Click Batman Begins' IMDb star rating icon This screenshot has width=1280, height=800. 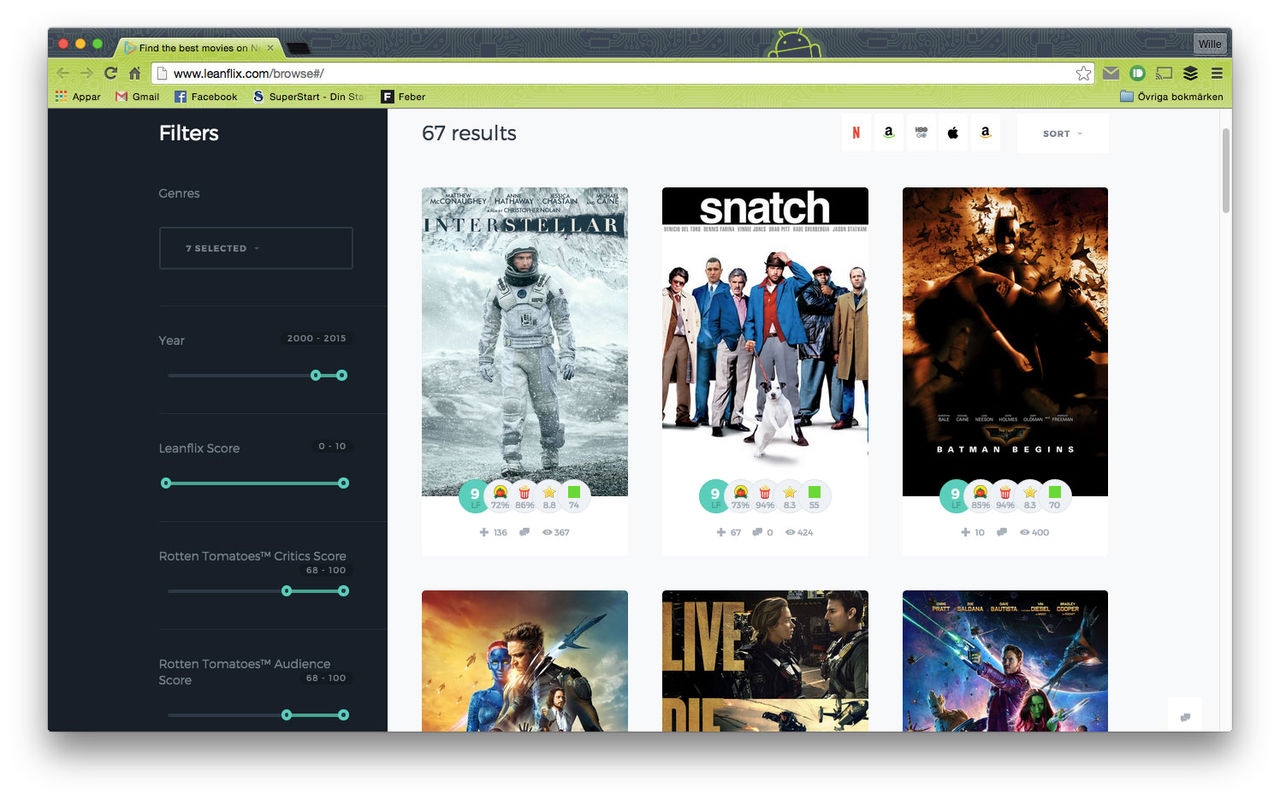[1029, 492]
